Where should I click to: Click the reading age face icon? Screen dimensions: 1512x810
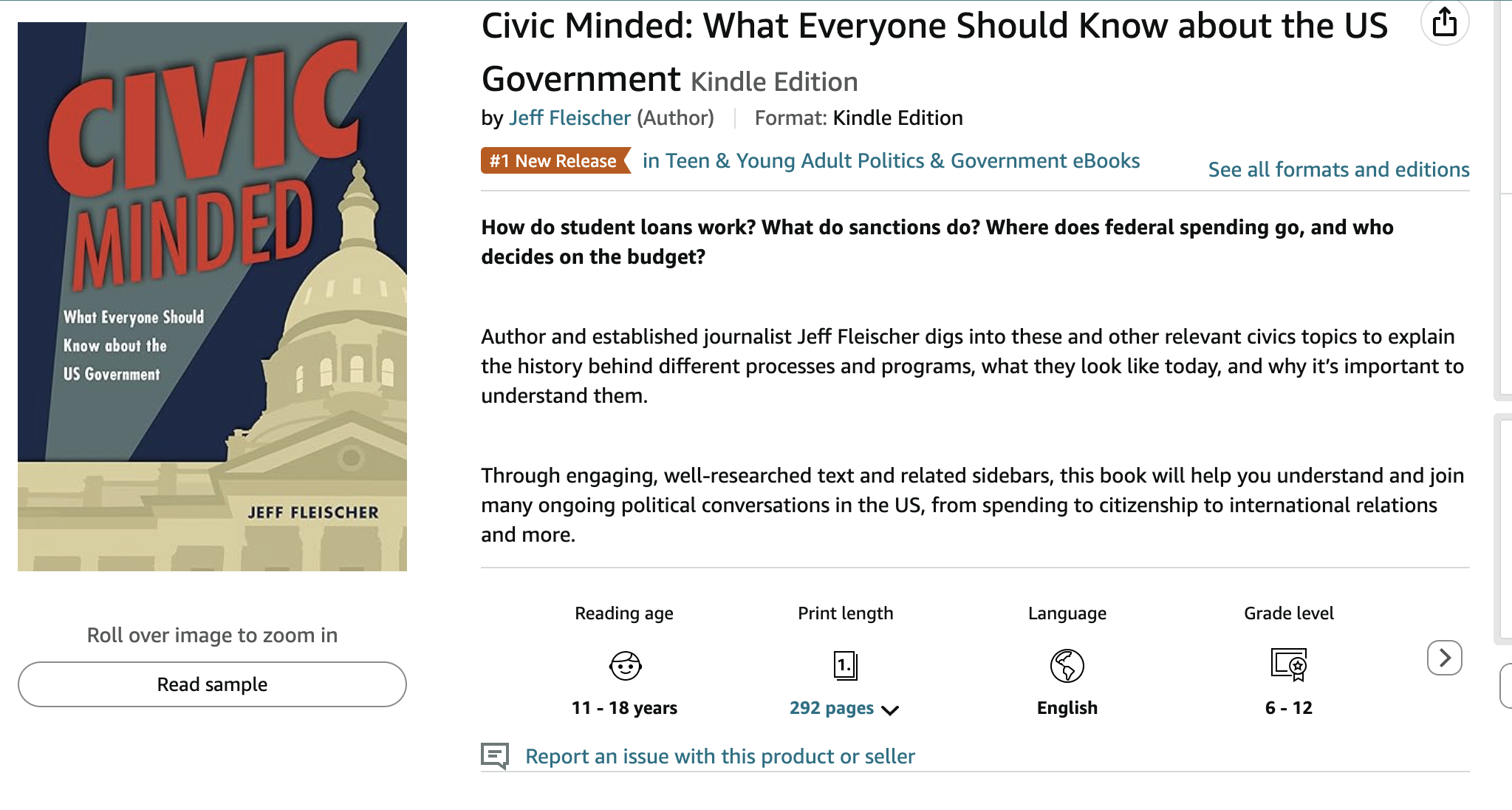pyautogui.click(x=625, y=665)
